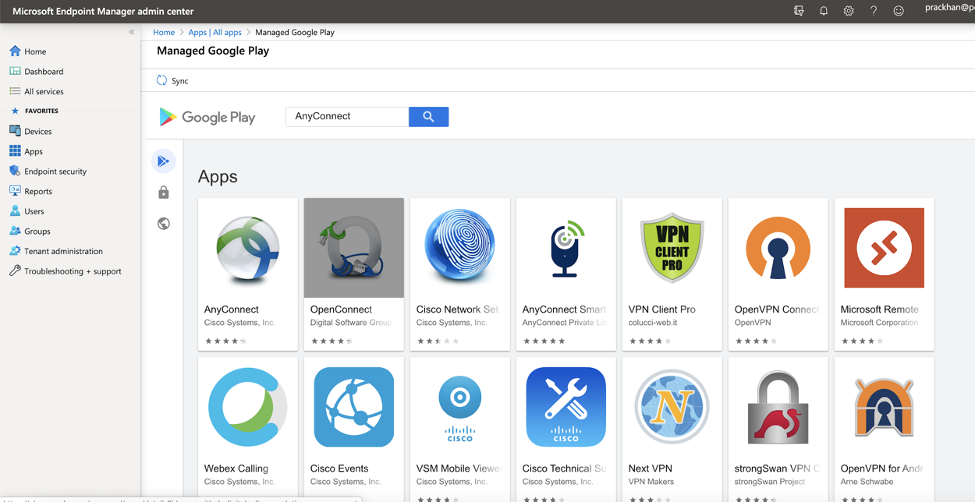The width and height of the screenshot is (977, 502).
Task: Open the web apps globe icon
Action: point(164,224)
